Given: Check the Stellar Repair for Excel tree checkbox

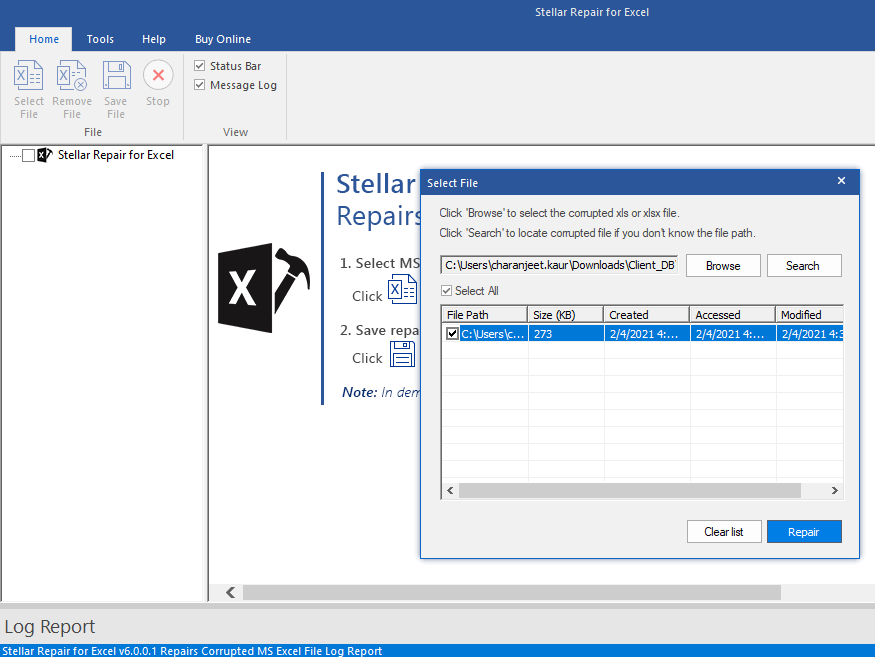Looking at the screenshot, I should [28, 155].
